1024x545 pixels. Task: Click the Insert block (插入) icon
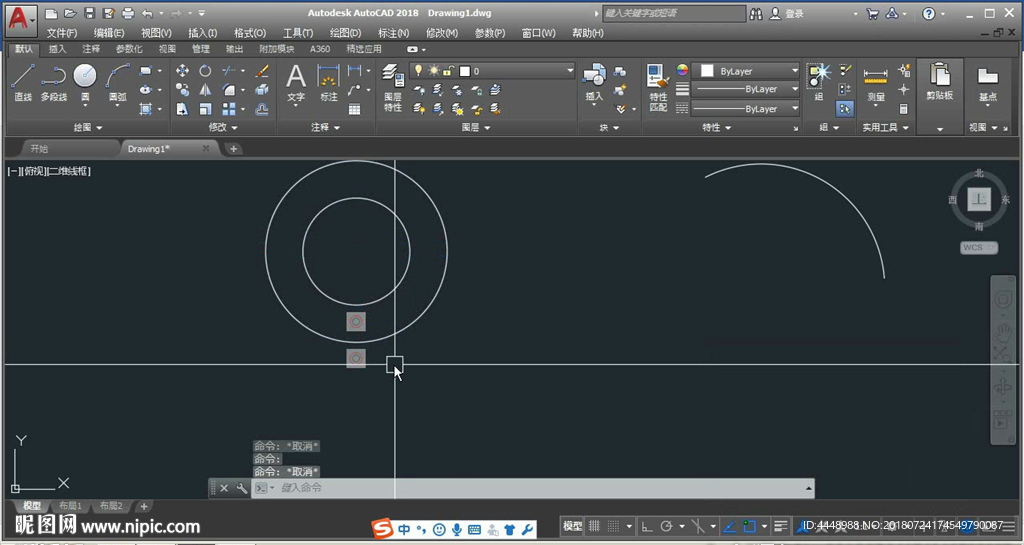[x=594, y=83]
